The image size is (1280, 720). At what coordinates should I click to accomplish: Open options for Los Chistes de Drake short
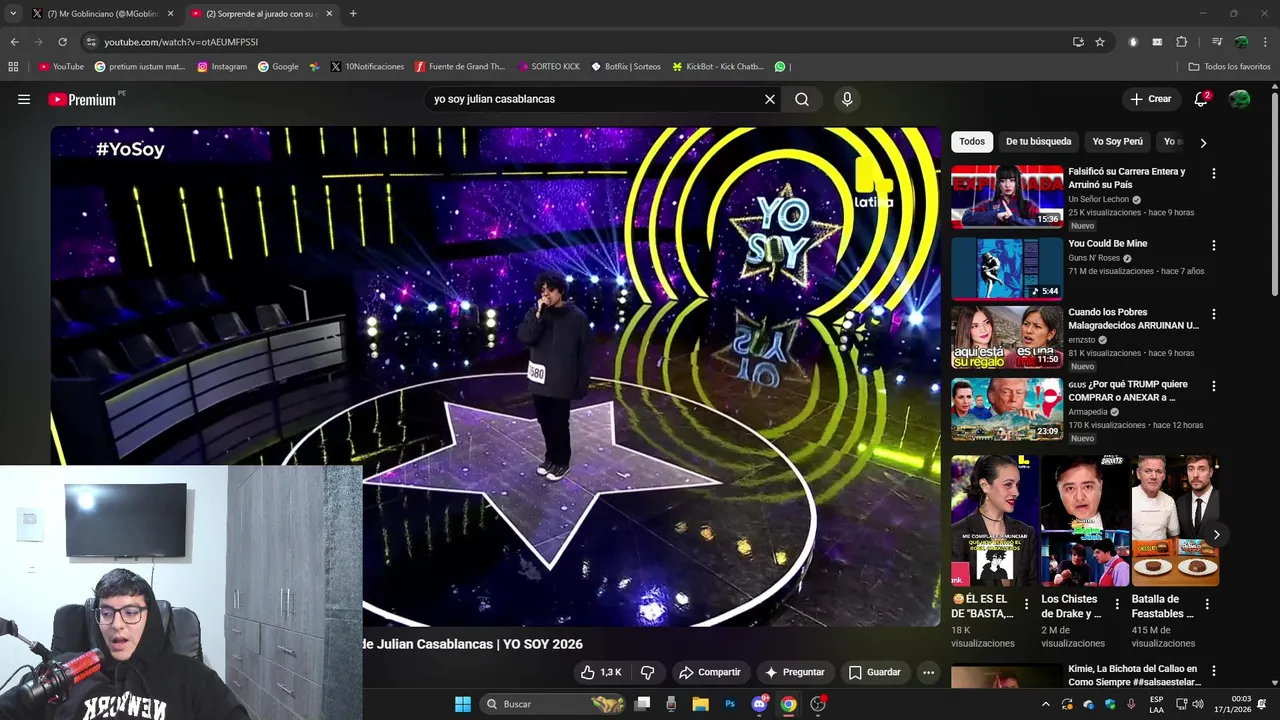pyautogui.click(x=1117, y=604)
